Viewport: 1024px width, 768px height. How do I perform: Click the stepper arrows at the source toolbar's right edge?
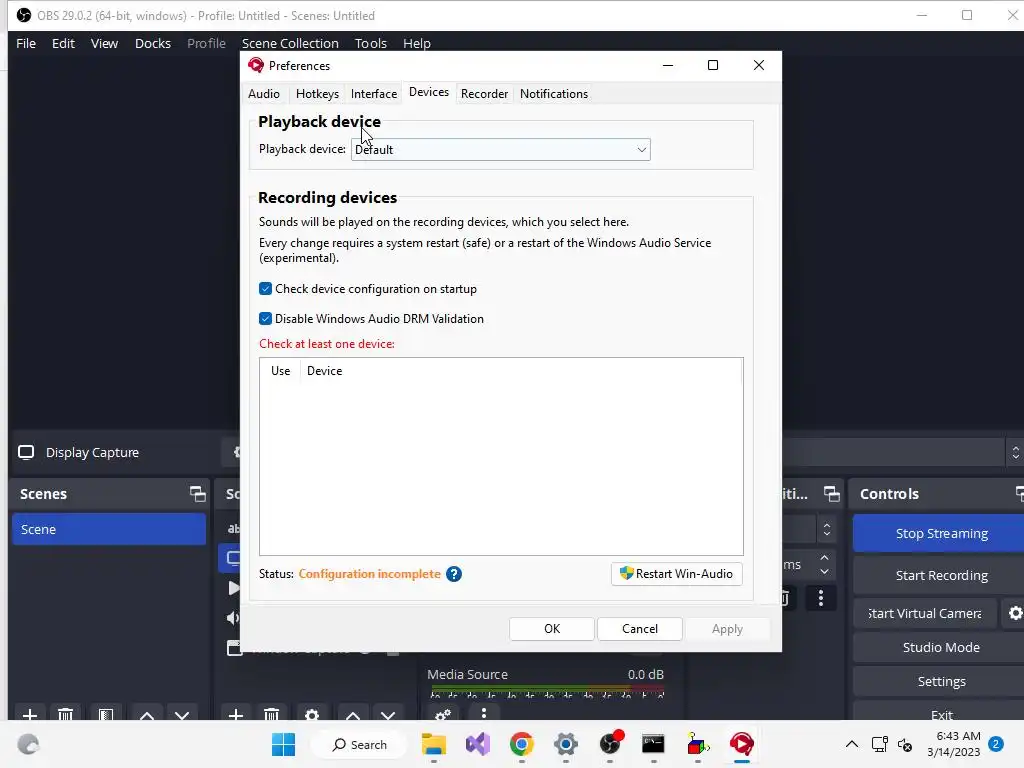point(1015,453)
